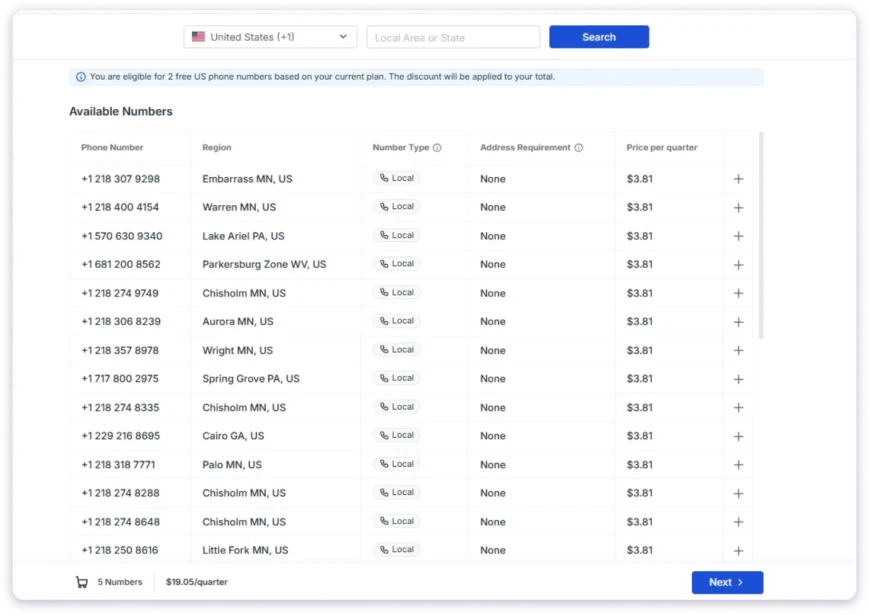Click the Price per quarter column header
Screen dimensions: 869x615
point(662,148)
